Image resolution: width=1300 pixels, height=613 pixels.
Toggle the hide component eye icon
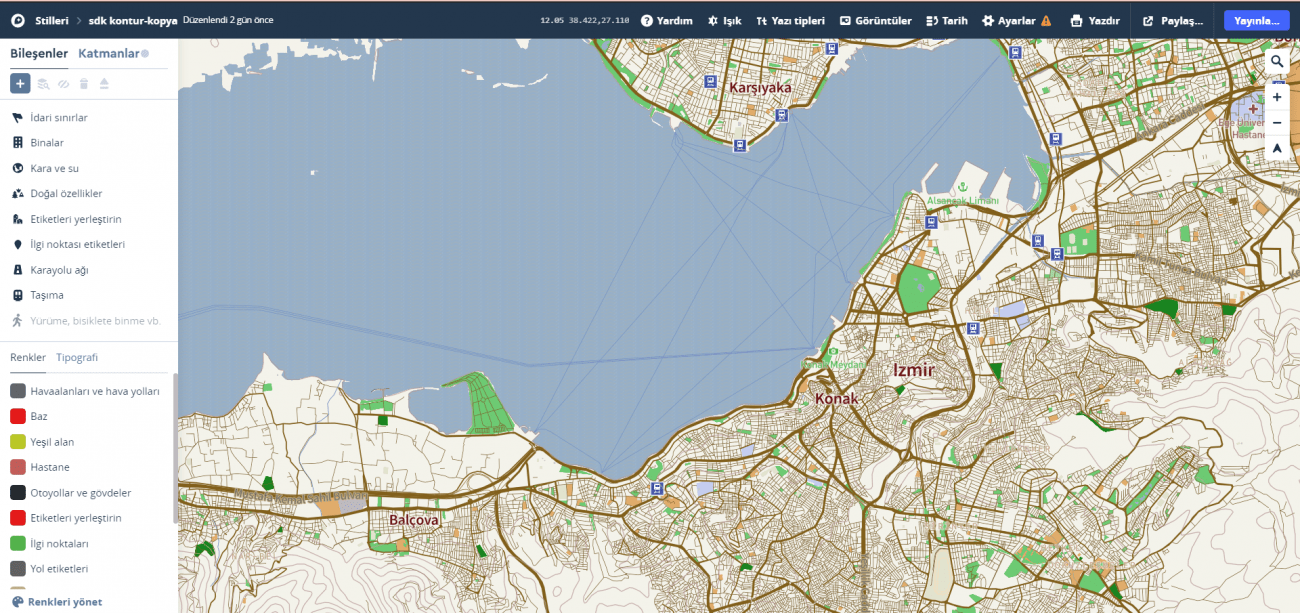pyautogui.click(x=64, y=84)
